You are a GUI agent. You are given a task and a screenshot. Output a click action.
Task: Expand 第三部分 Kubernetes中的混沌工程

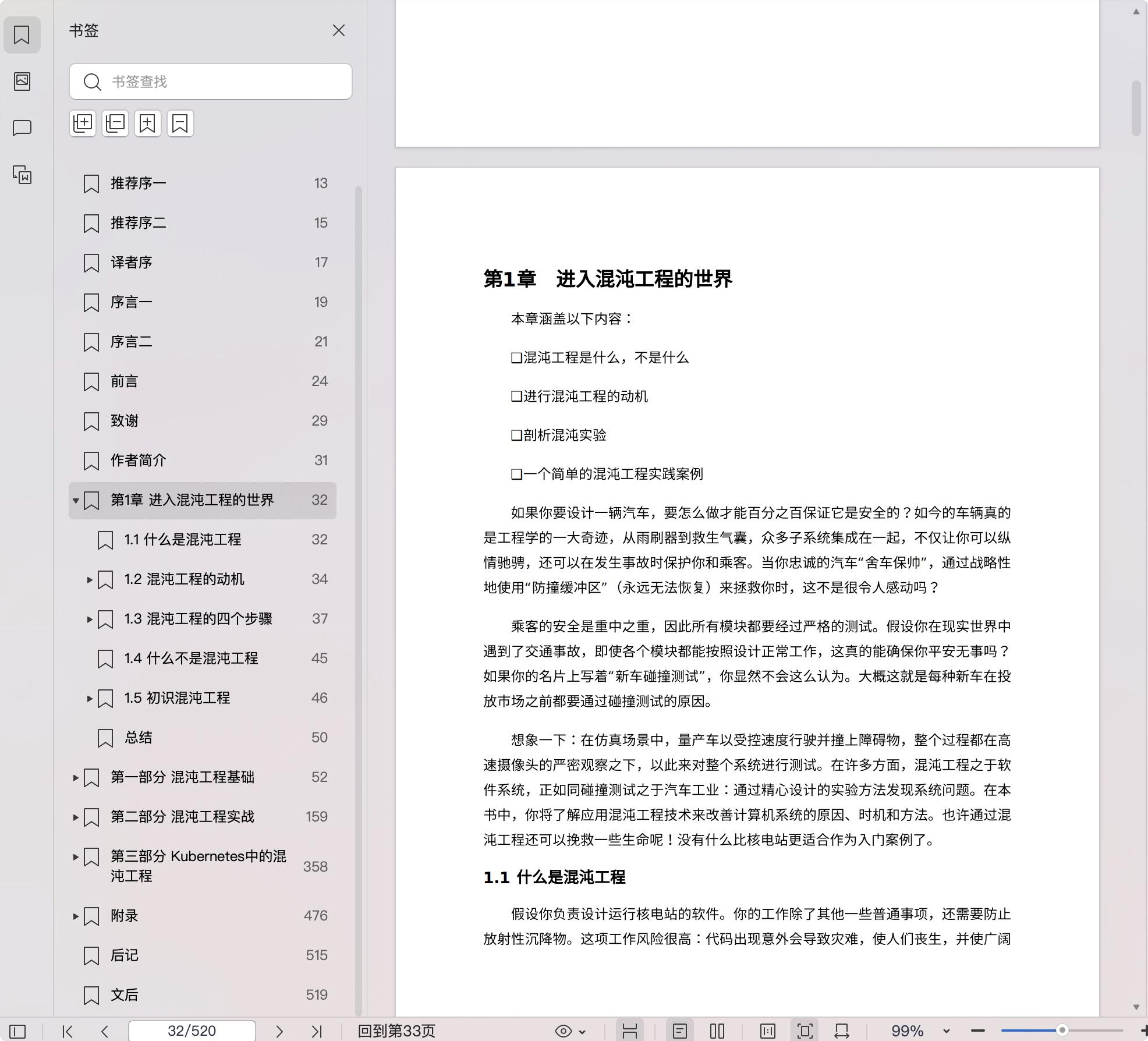(76, 856)
